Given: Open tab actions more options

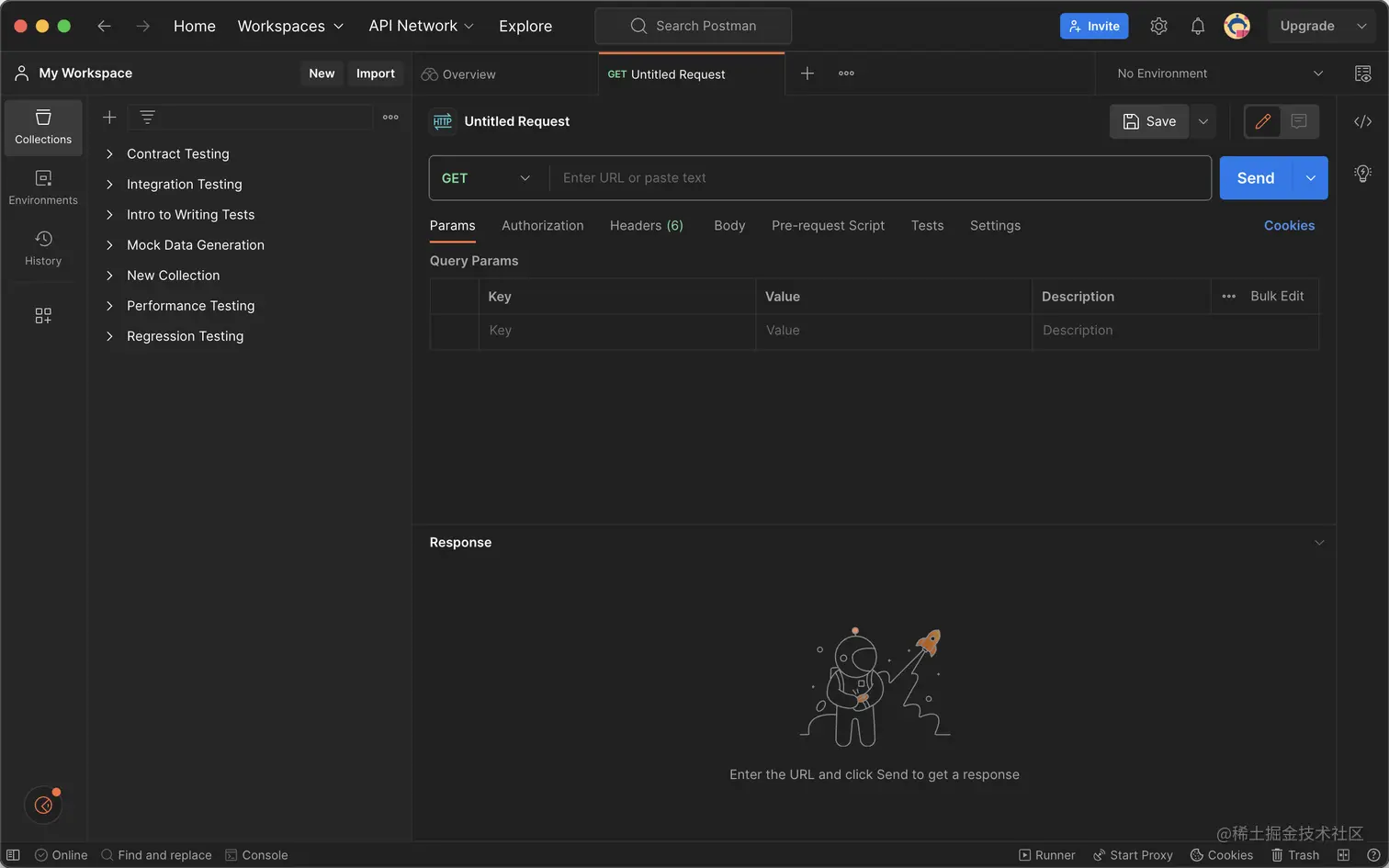Looking at the screenshot, I should point(846,73).
